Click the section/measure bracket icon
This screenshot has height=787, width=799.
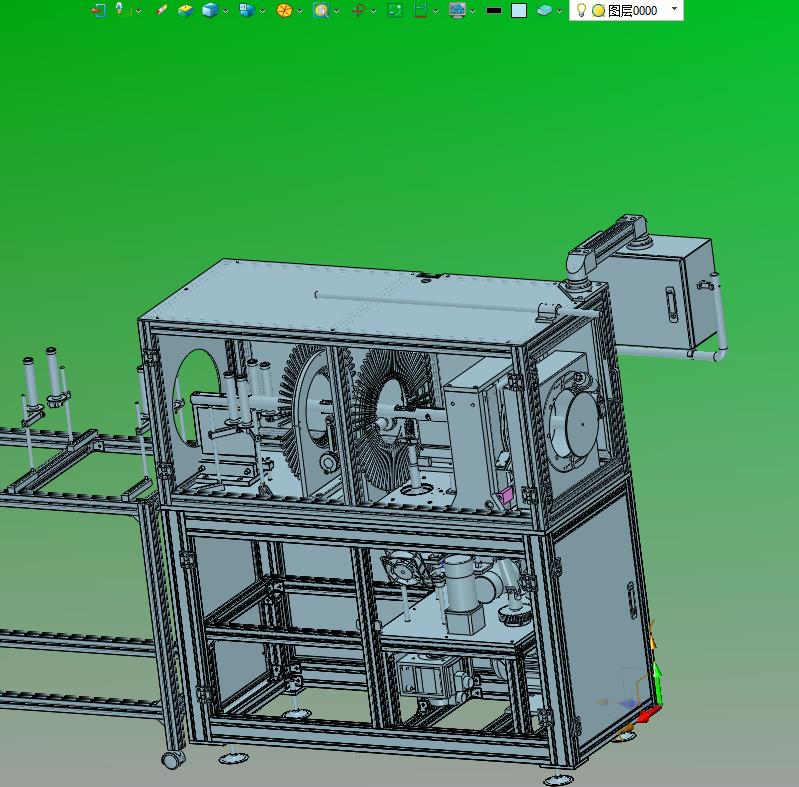tap(420, 10)
